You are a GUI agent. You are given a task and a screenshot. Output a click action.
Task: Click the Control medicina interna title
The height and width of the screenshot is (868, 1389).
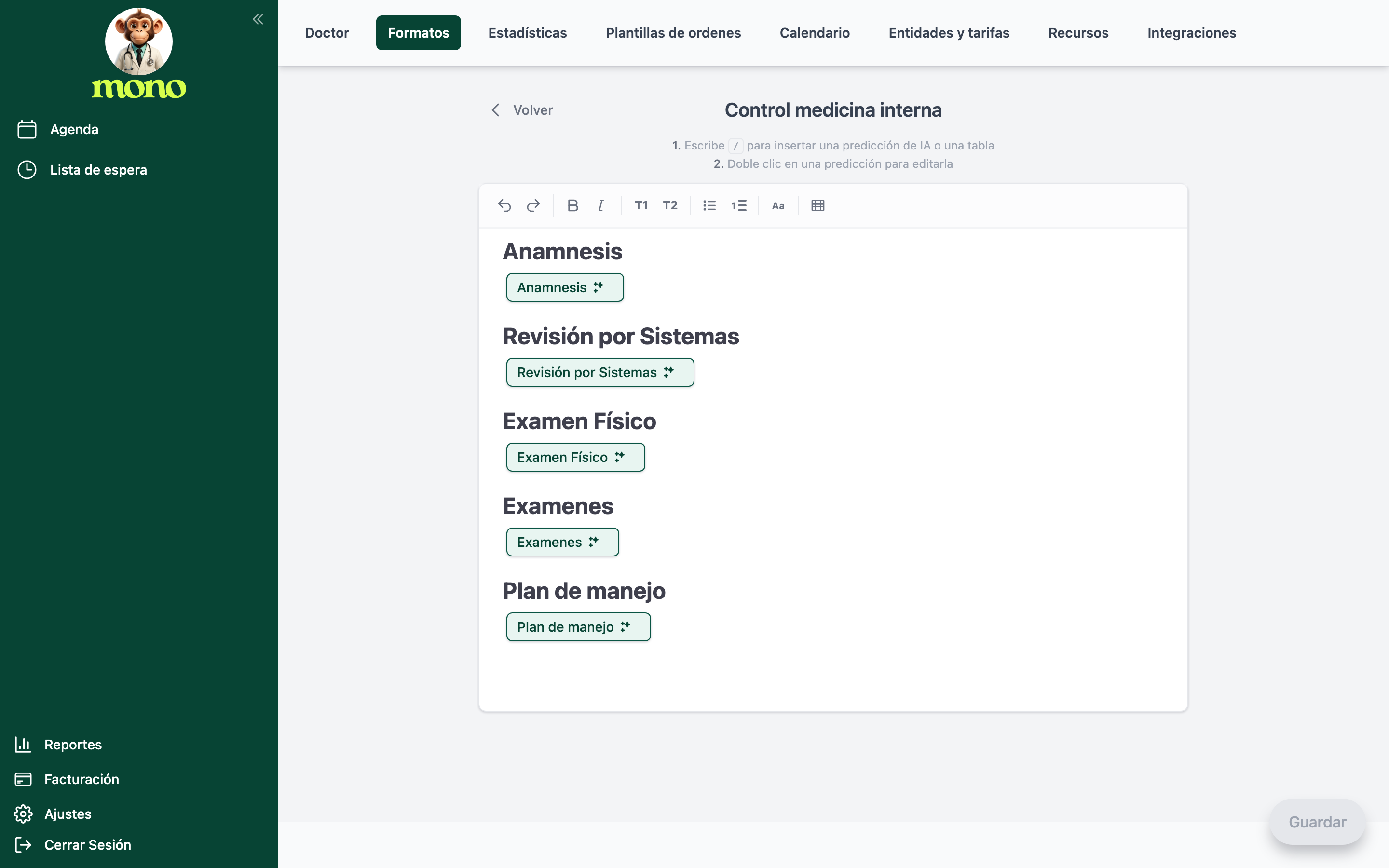point(833,109)
